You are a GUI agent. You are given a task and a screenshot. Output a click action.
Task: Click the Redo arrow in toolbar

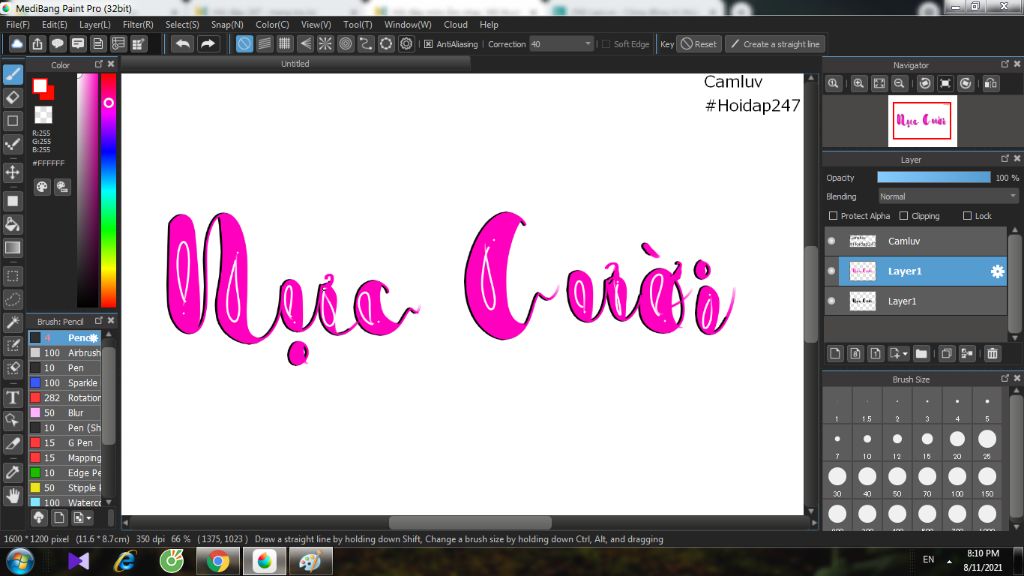coord(208,44)
